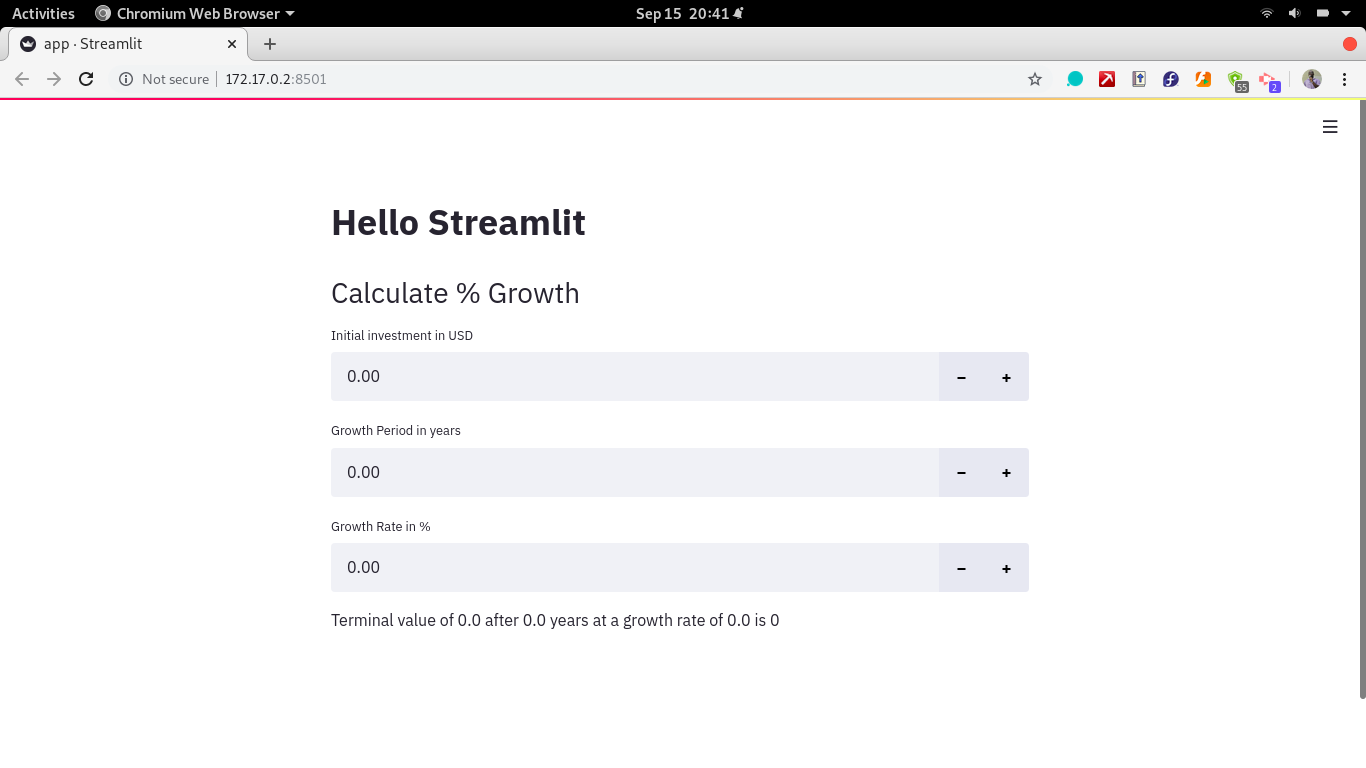Open the Chromium three-dot menu
Screen dimensions: 1366x768
pos(1345,79)
